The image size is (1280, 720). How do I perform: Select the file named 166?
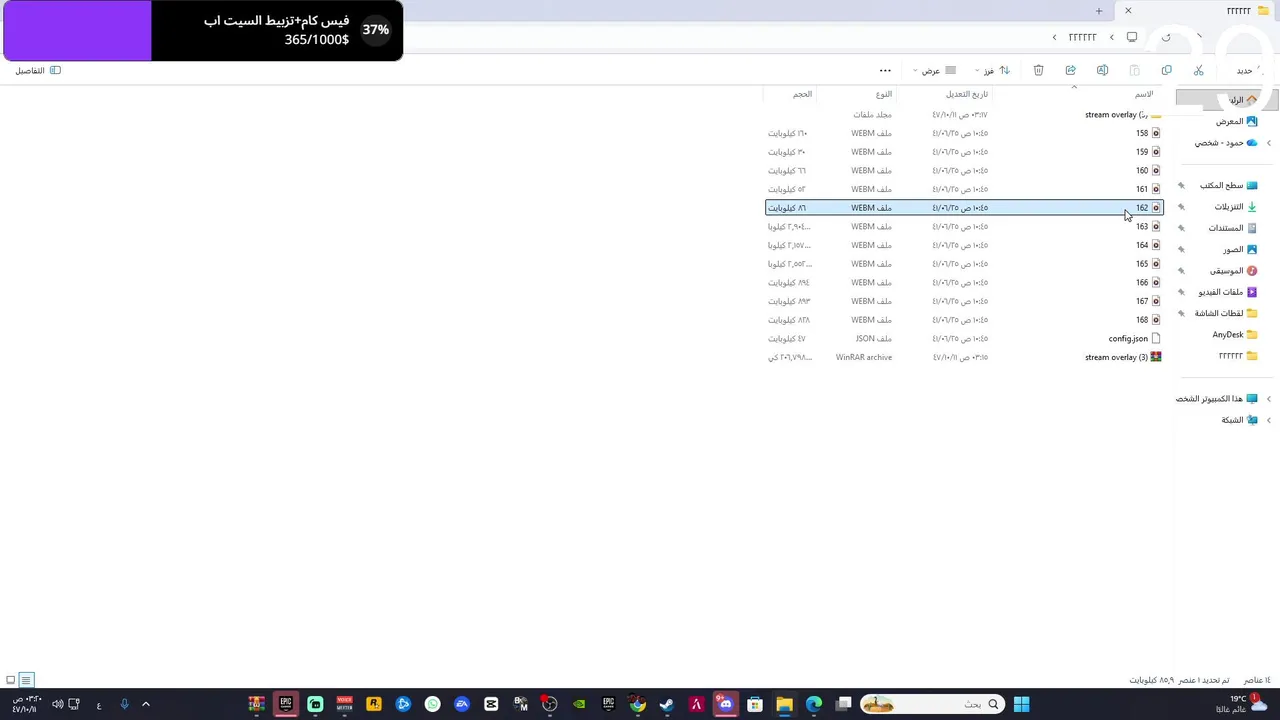(964, 282)
